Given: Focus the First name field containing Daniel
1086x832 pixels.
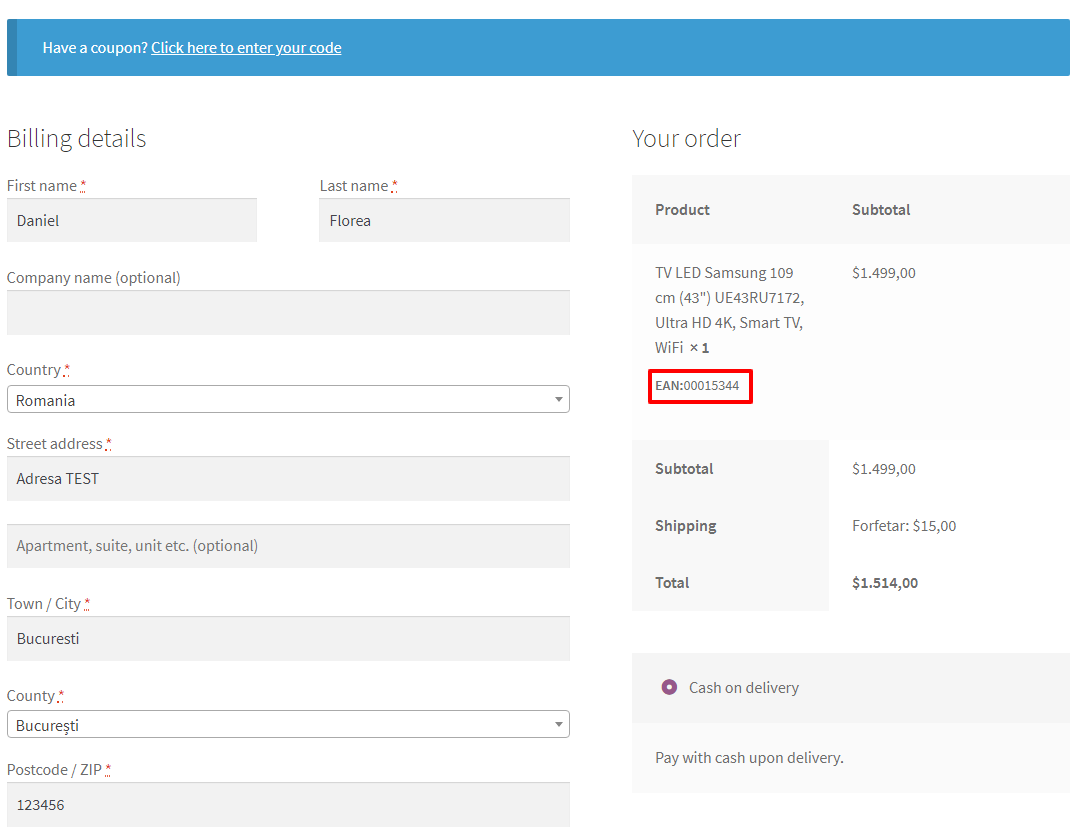Looking at the screenshot, I should click(x=131, y=220).
